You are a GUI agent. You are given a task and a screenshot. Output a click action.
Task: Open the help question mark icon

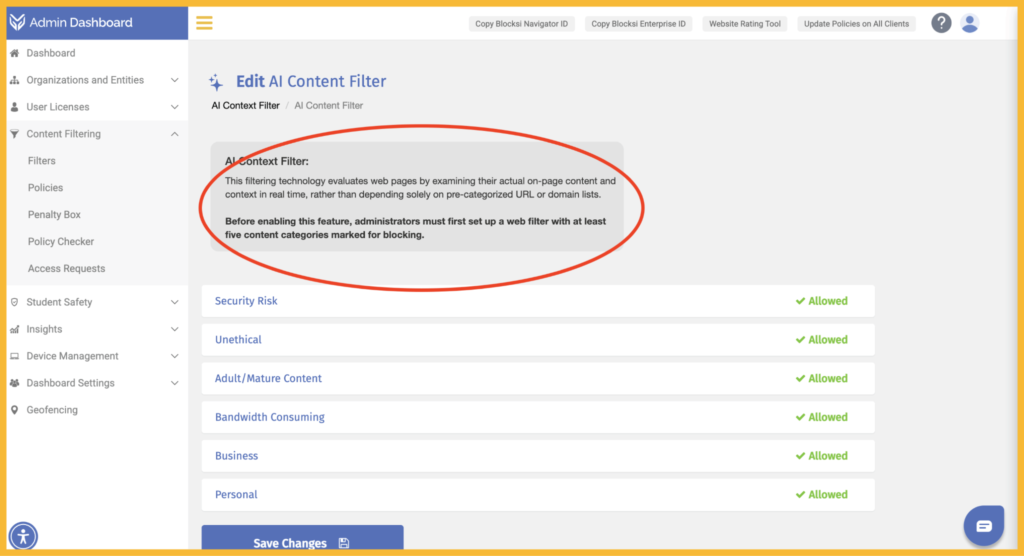941,23
